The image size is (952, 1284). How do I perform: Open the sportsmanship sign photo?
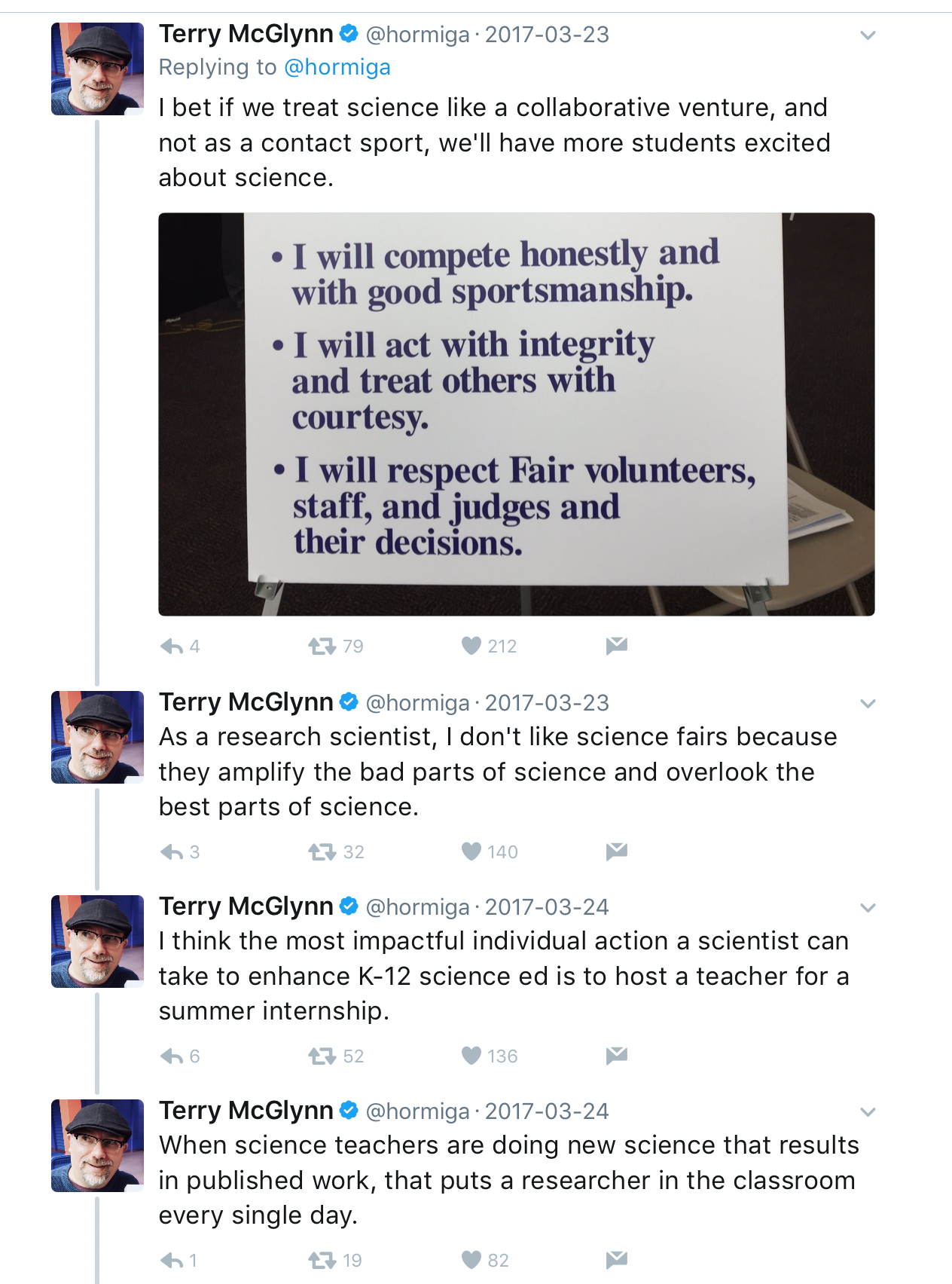pos(517,414)
